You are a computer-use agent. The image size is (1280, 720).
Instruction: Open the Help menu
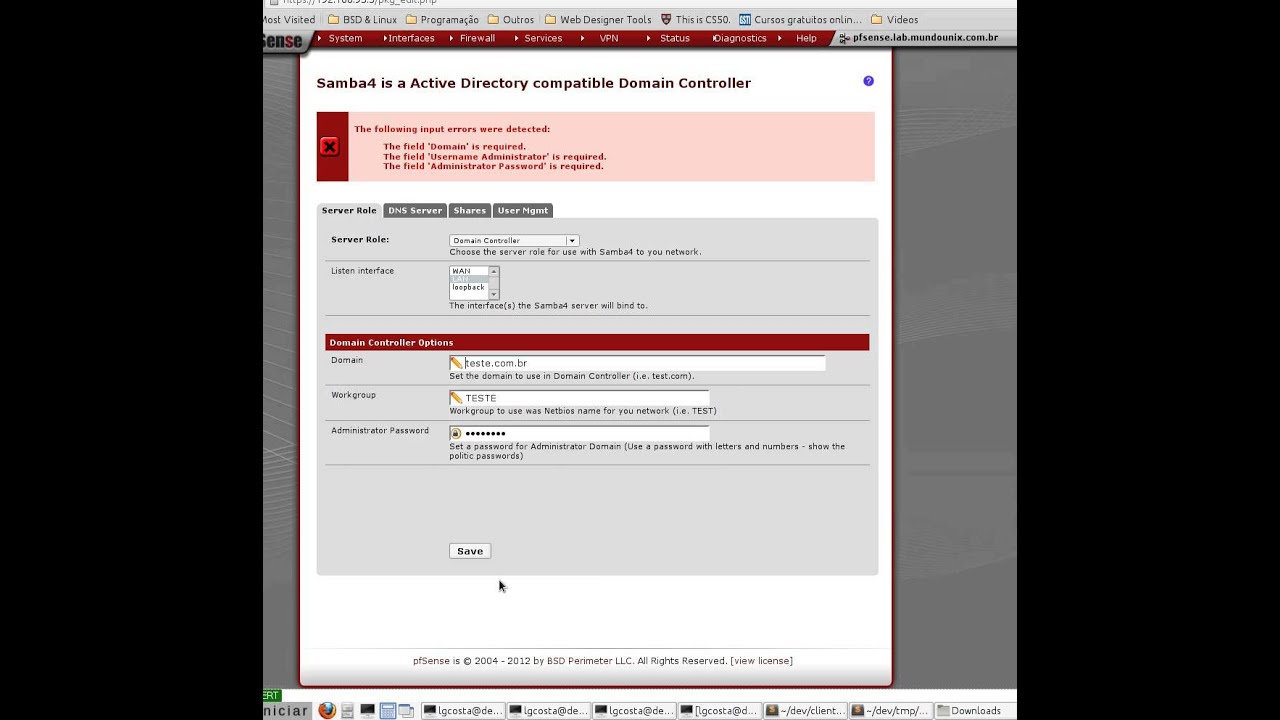click(806, 38)
